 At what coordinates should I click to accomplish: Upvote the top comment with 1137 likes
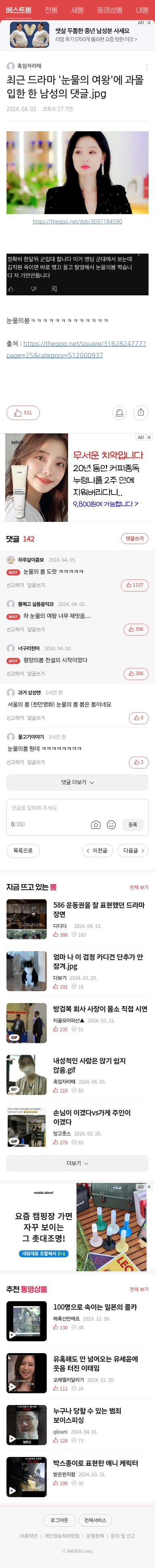coord(135,585)
